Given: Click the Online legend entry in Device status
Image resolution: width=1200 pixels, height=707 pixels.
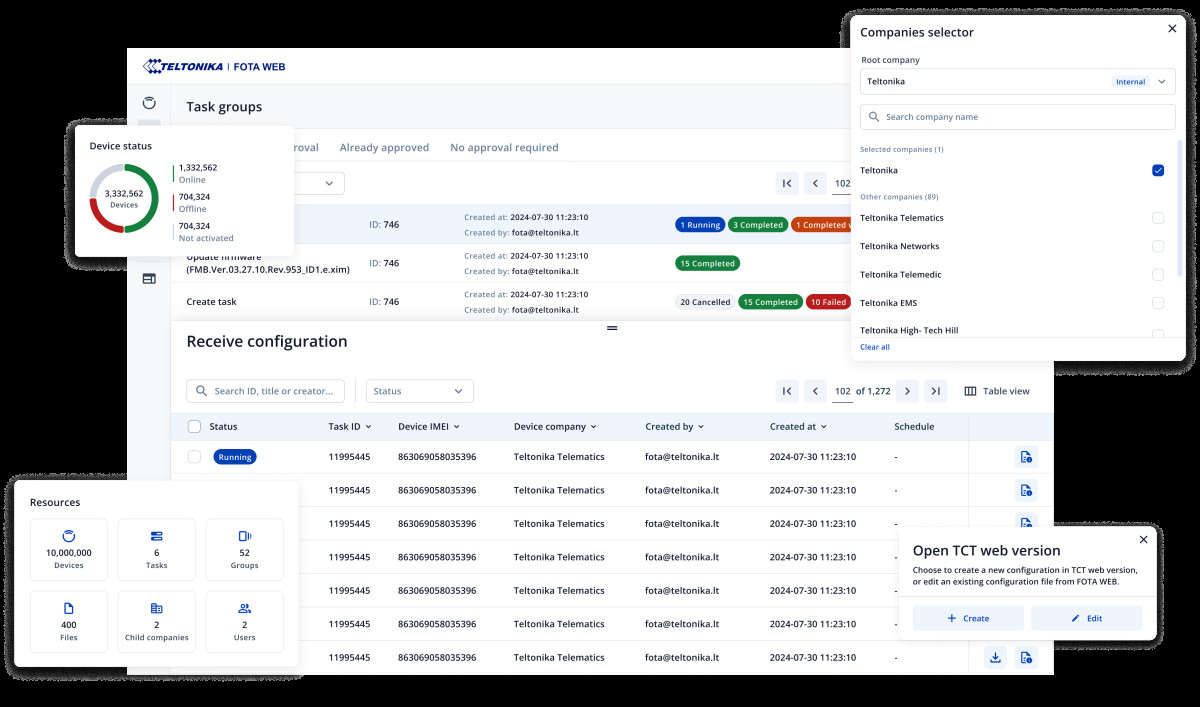Looking at the screenshot, I should 197,174.
